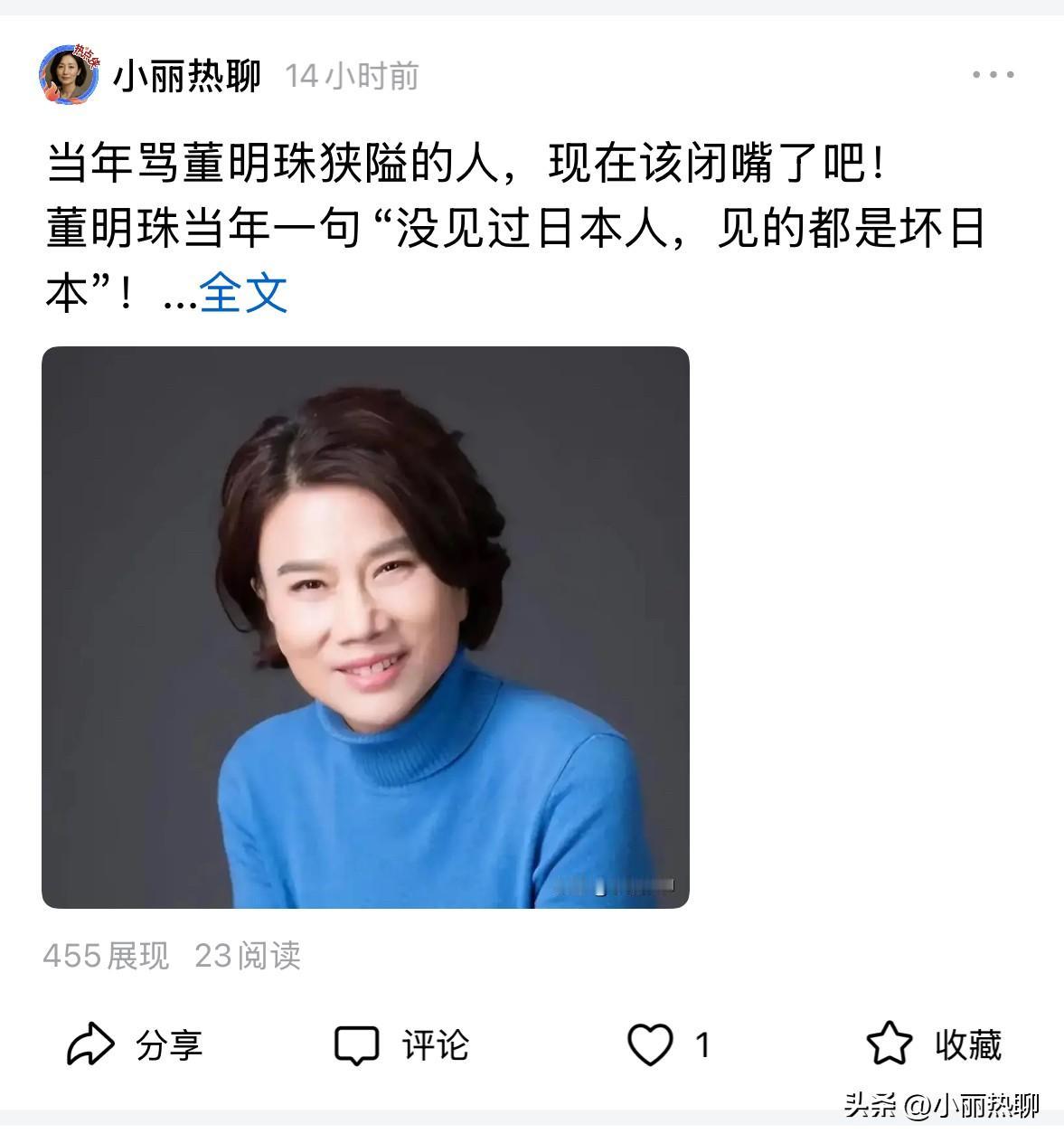
Task: Favorite the post with the star icon
Action: [x=890, y=1044]
